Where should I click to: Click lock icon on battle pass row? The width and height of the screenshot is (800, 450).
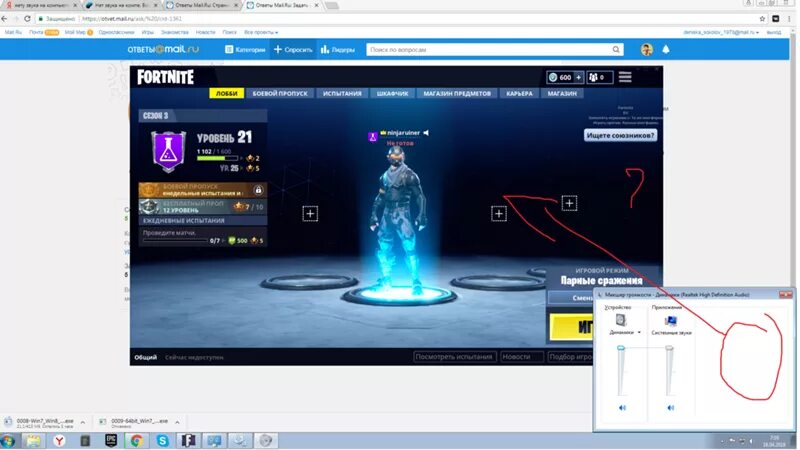(x=258, y=190)
